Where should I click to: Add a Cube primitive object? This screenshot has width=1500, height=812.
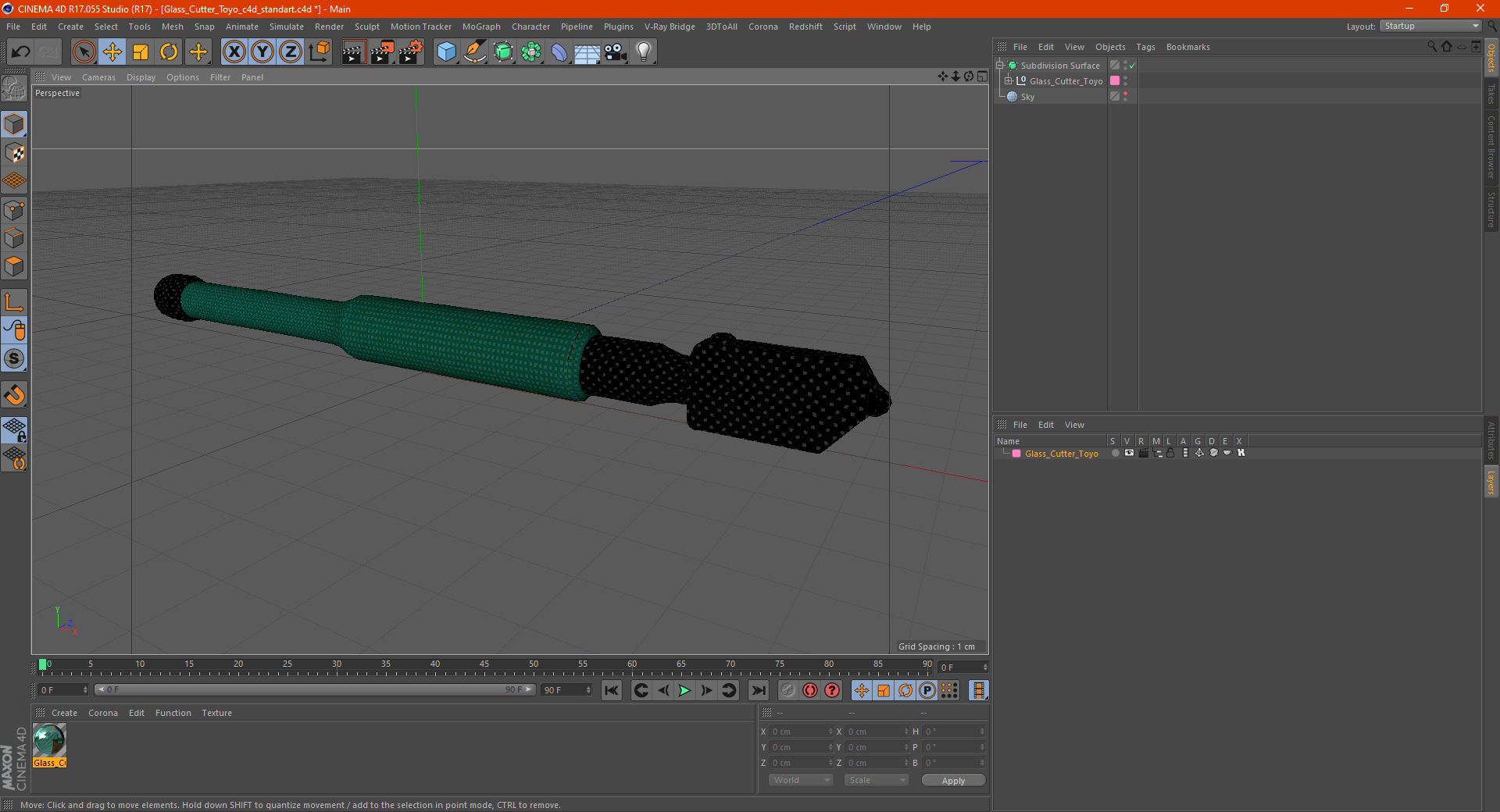point(446,52)
